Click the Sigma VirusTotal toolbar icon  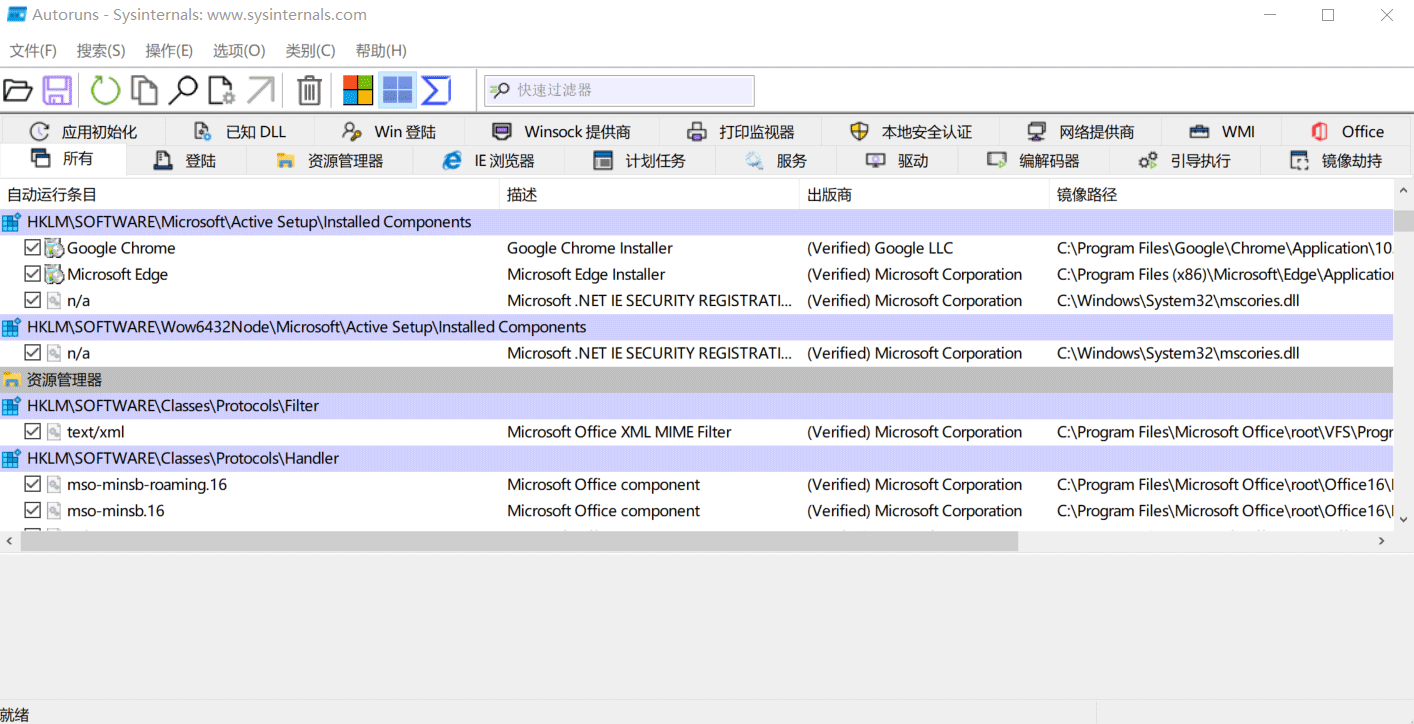pos(436,91)
